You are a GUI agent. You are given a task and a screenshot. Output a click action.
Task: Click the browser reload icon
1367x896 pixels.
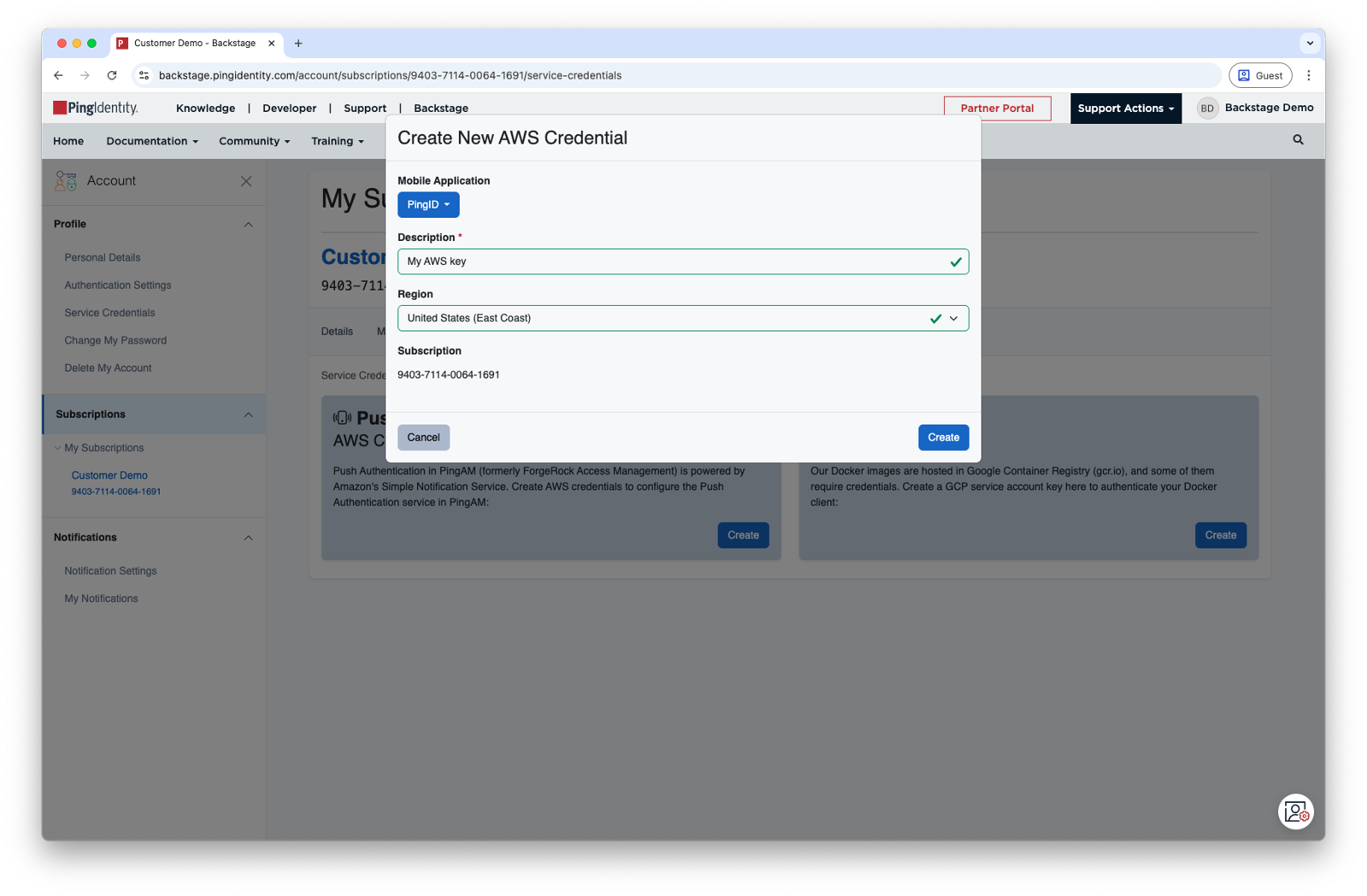point(112,75)
